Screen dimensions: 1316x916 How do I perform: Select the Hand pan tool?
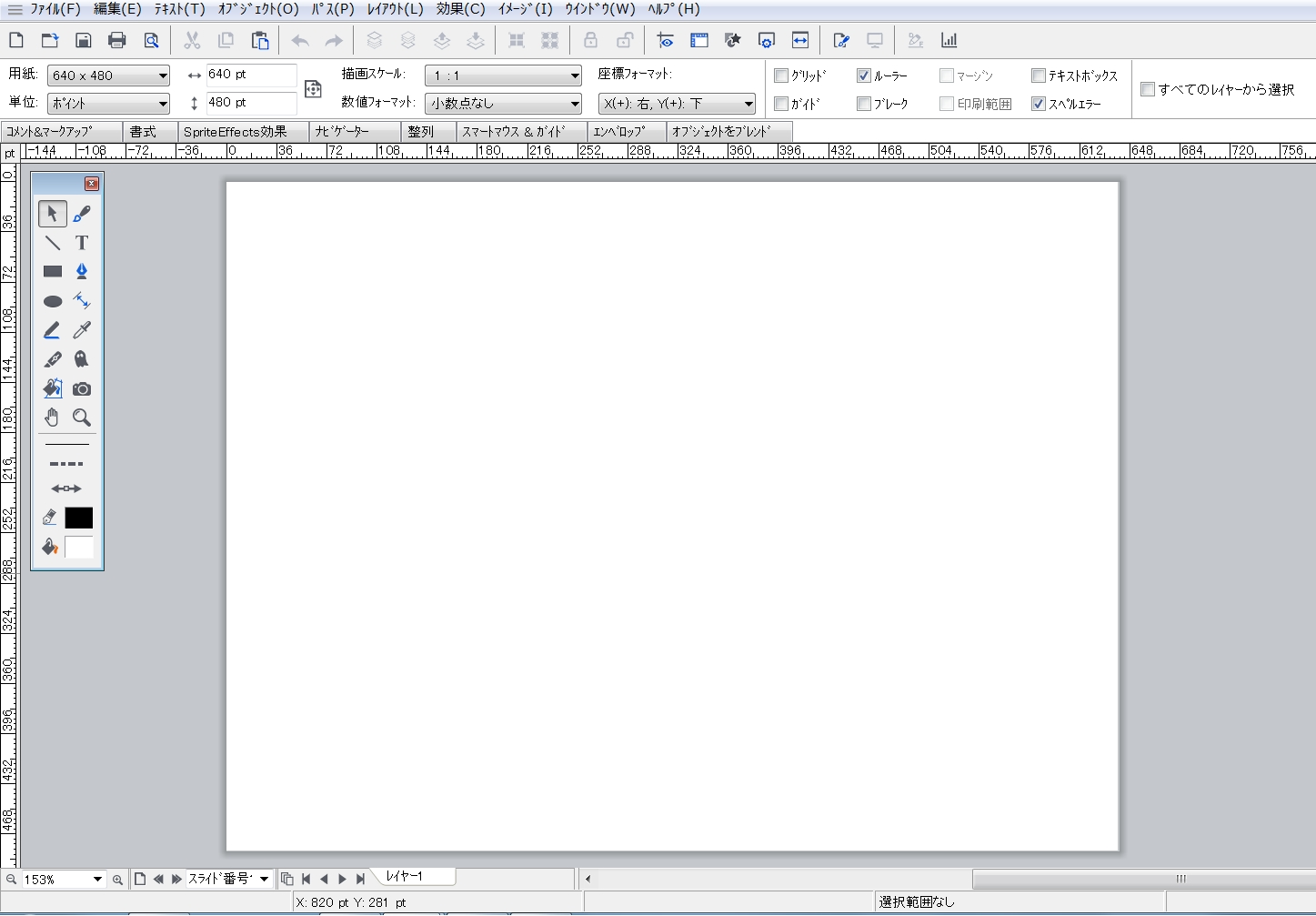pyautogui.click(x=53, y=418)
